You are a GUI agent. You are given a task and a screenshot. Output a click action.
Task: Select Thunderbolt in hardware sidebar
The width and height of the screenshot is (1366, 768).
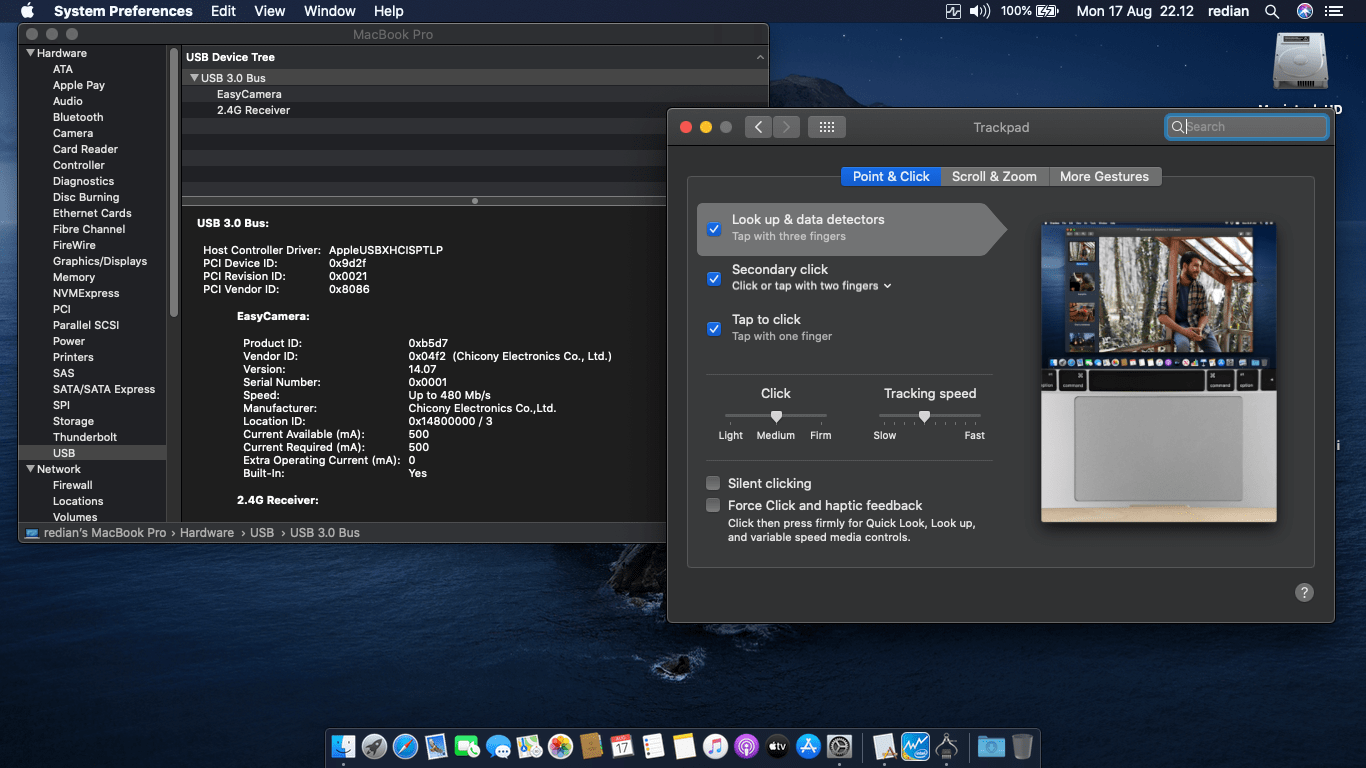pos(85,437)
